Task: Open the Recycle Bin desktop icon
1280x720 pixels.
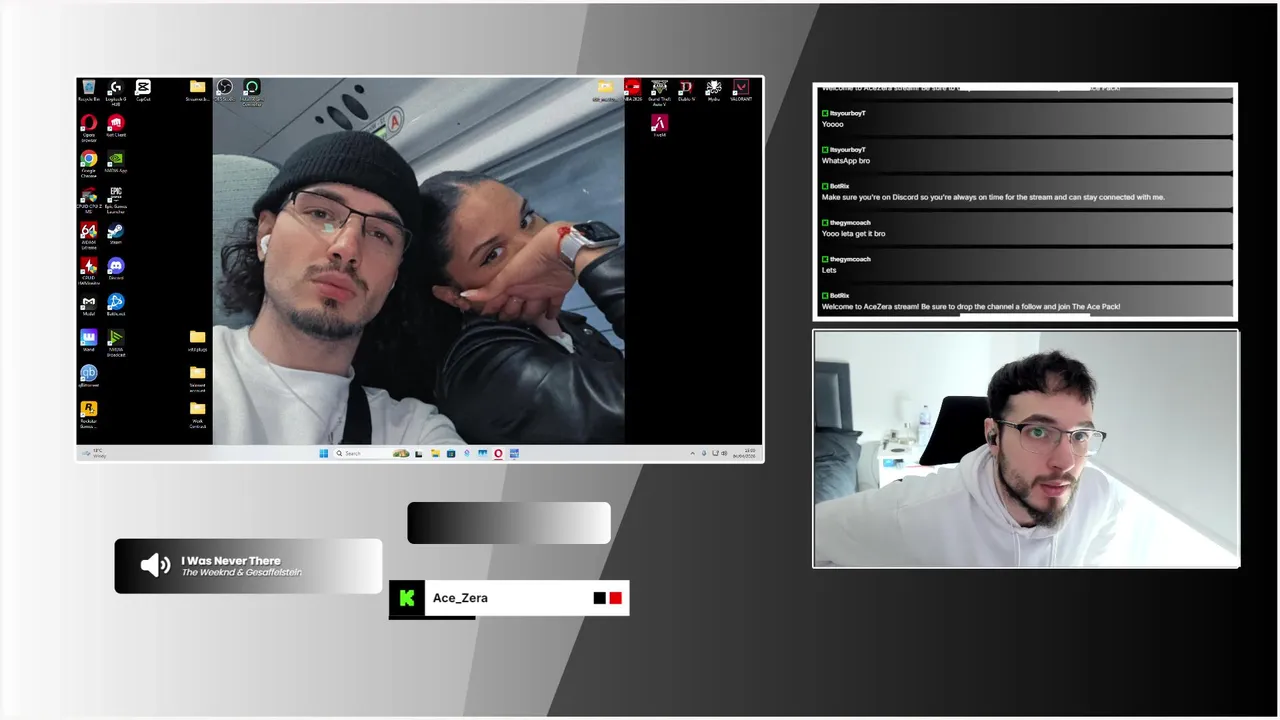Action: pyautogui.click(x=89, y=91)
